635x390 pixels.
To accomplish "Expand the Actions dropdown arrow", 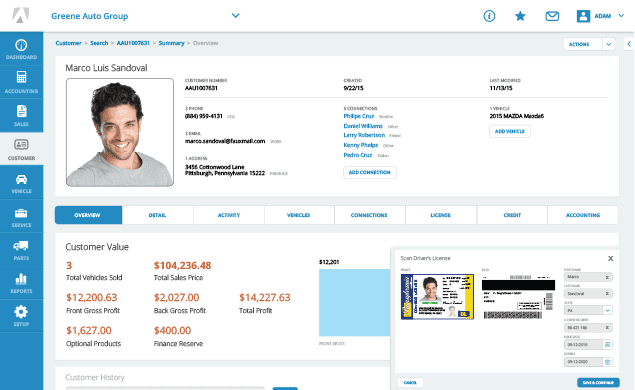I will click(608, 44).
